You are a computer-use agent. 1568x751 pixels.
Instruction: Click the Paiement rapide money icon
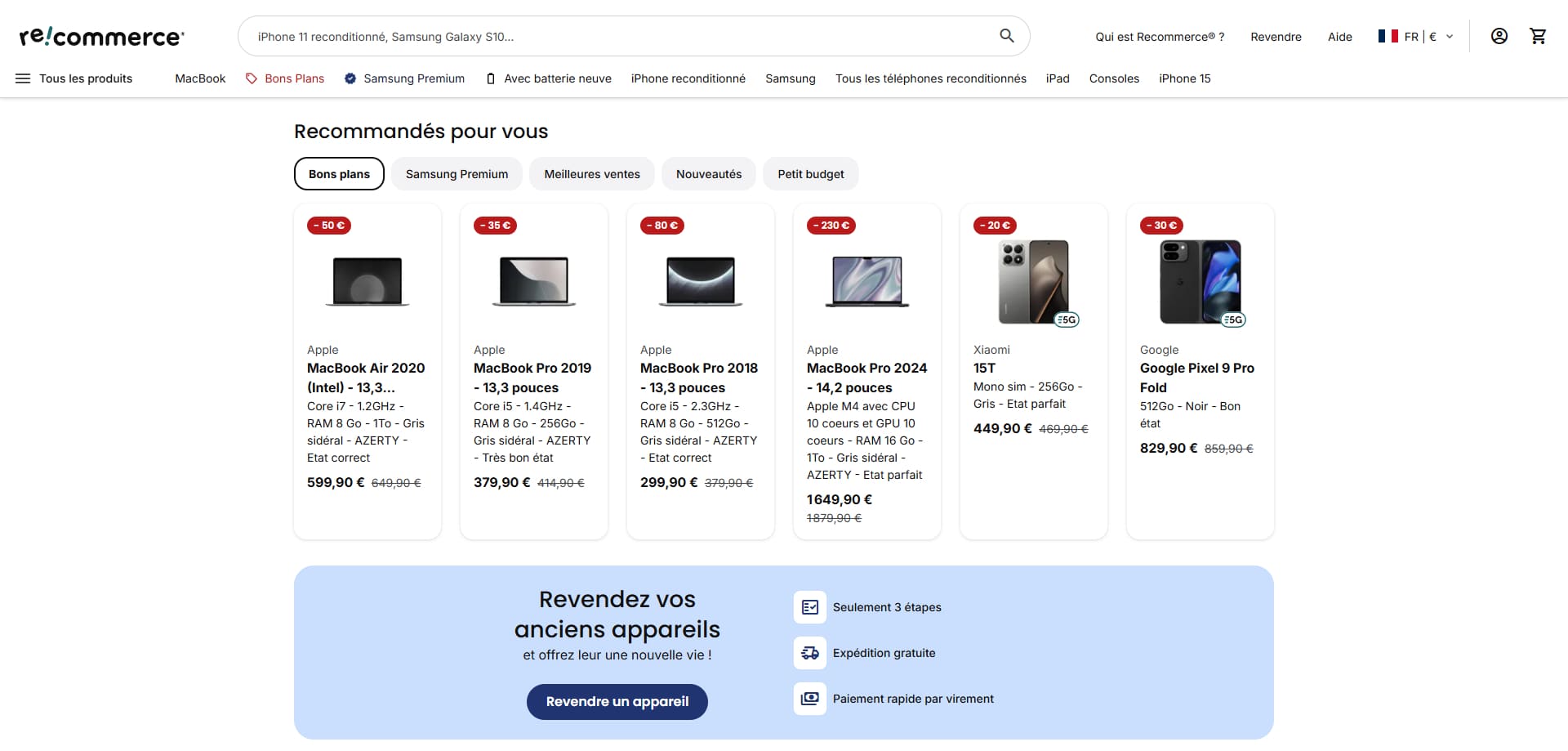(x=810, y=699)
